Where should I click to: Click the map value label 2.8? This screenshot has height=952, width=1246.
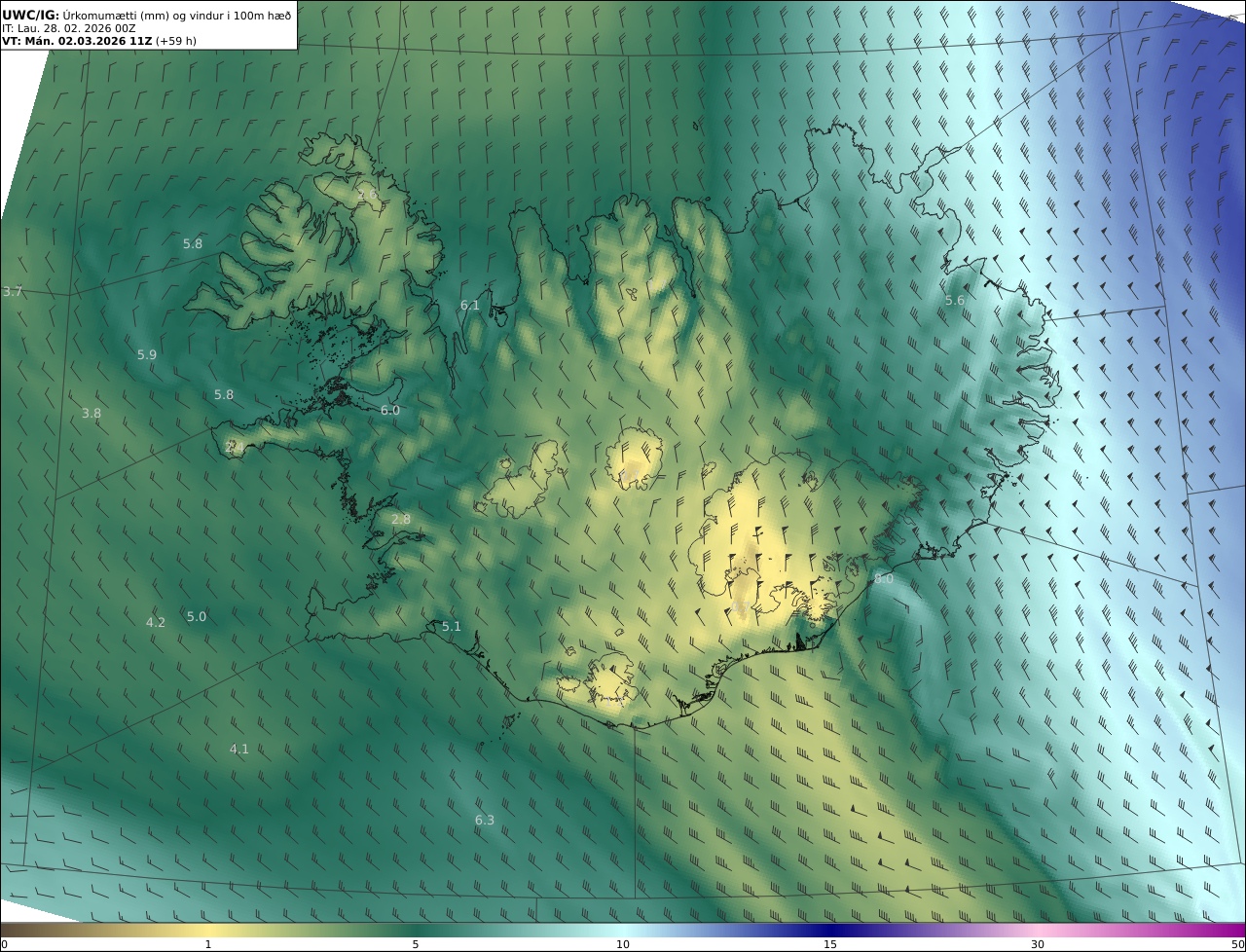(401, 520)
